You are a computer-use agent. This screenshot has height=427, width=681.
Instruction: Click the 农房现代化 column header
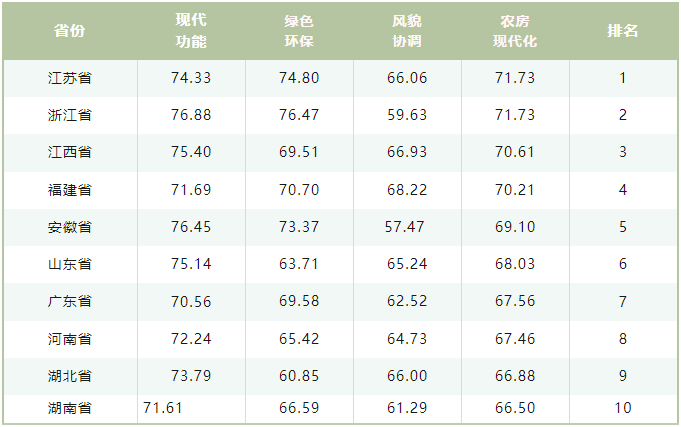pyautogui.click(x=515, y=31)
